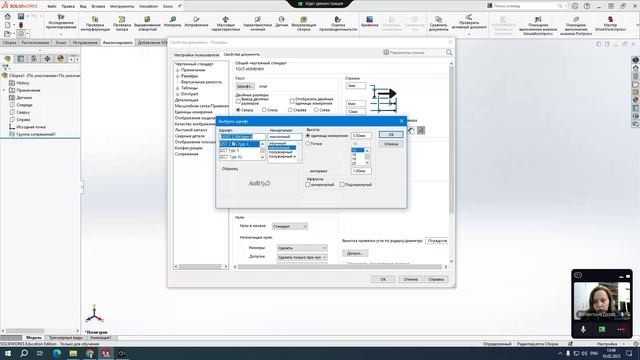
Task: Click 'Справка' in document properties dialog
Action: [436, 279]
